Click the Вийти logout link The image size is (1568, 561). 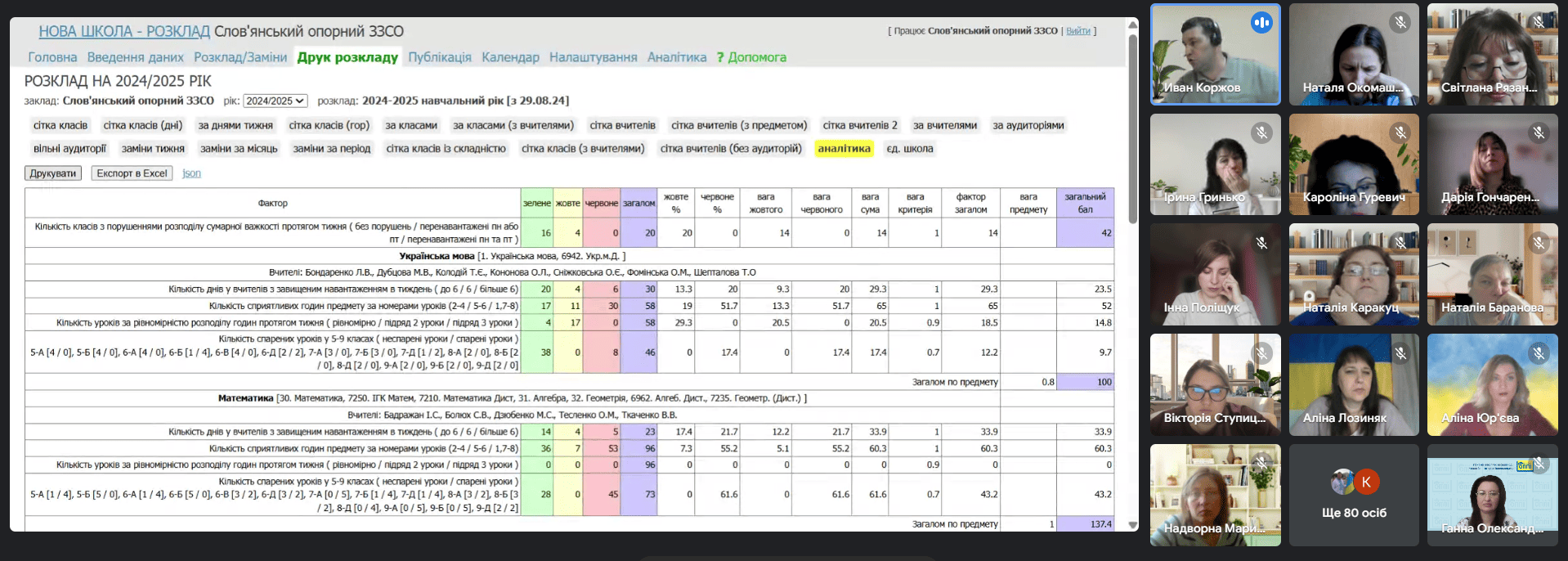[x=1077, y=31]
